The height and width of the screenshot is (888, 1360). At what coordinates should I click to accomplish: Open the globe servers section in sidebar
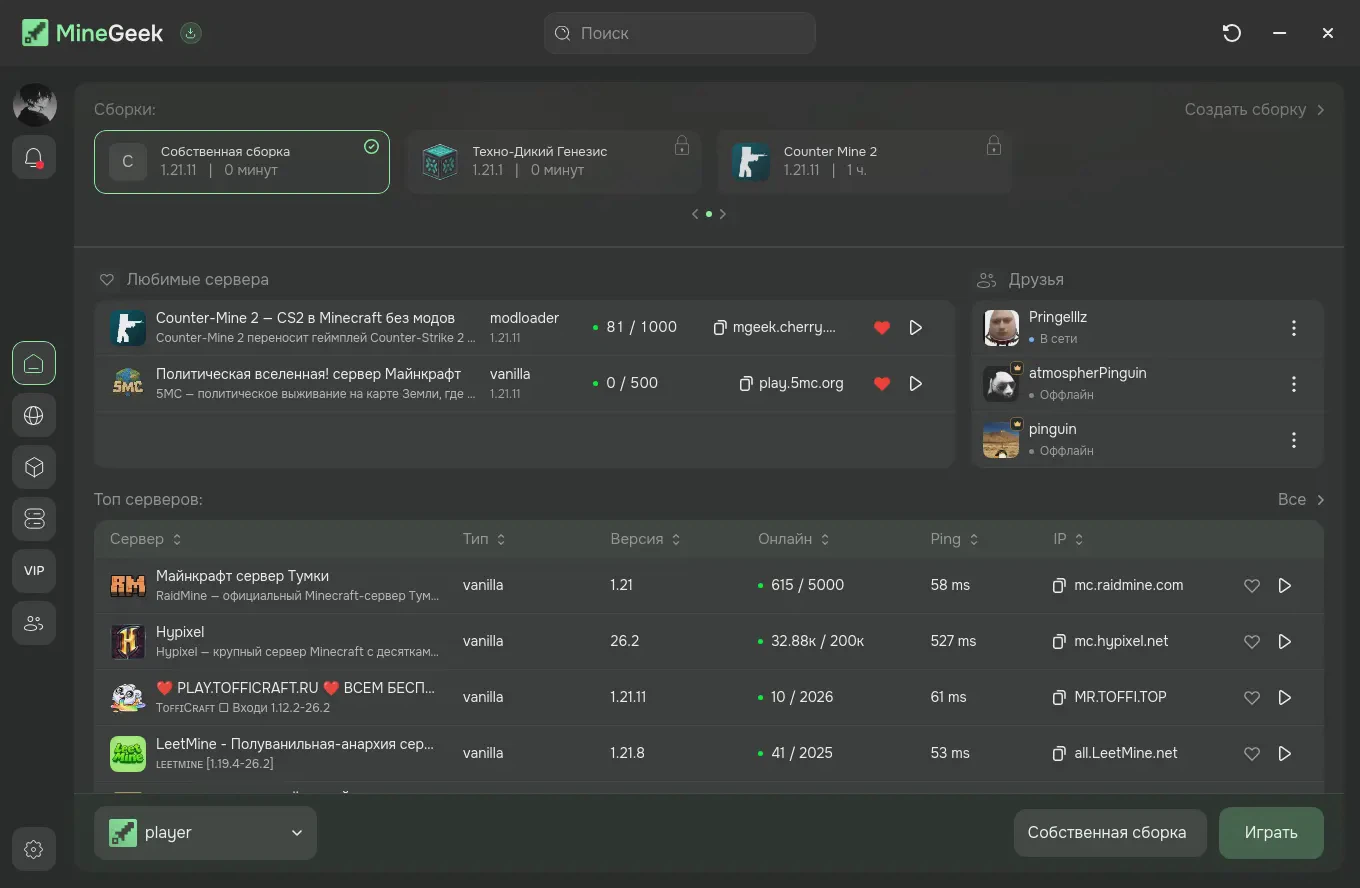click(x=34, y=415)
